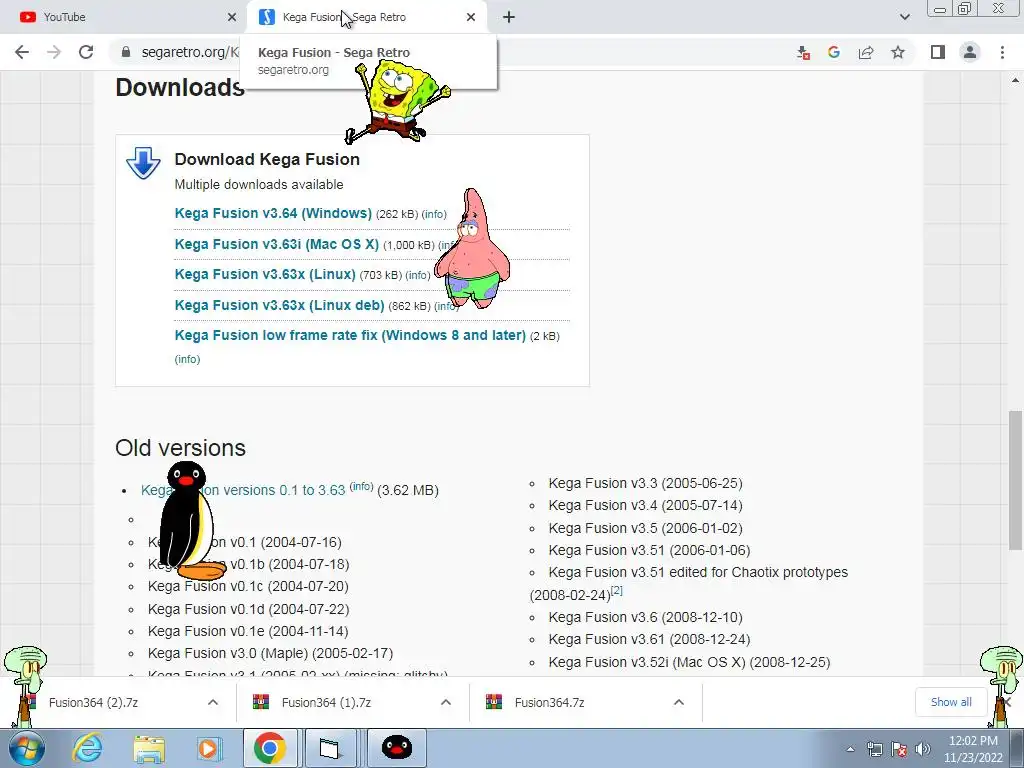Image resolution: width=1024 pixels, height=768 pixels.
Task: Download Kega Fusion v3.64 (Windows)
Action: click(x=273, y=214)
